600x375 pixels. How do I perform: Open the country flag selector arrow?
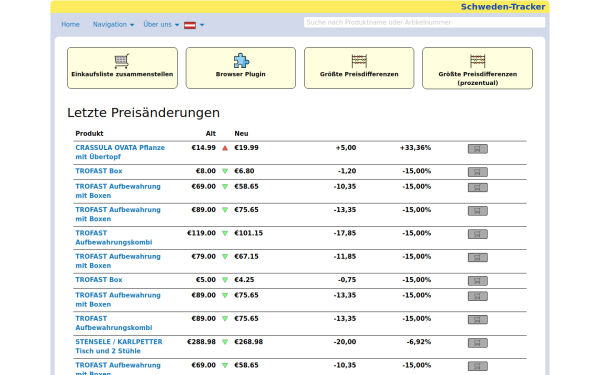(202, 25)
